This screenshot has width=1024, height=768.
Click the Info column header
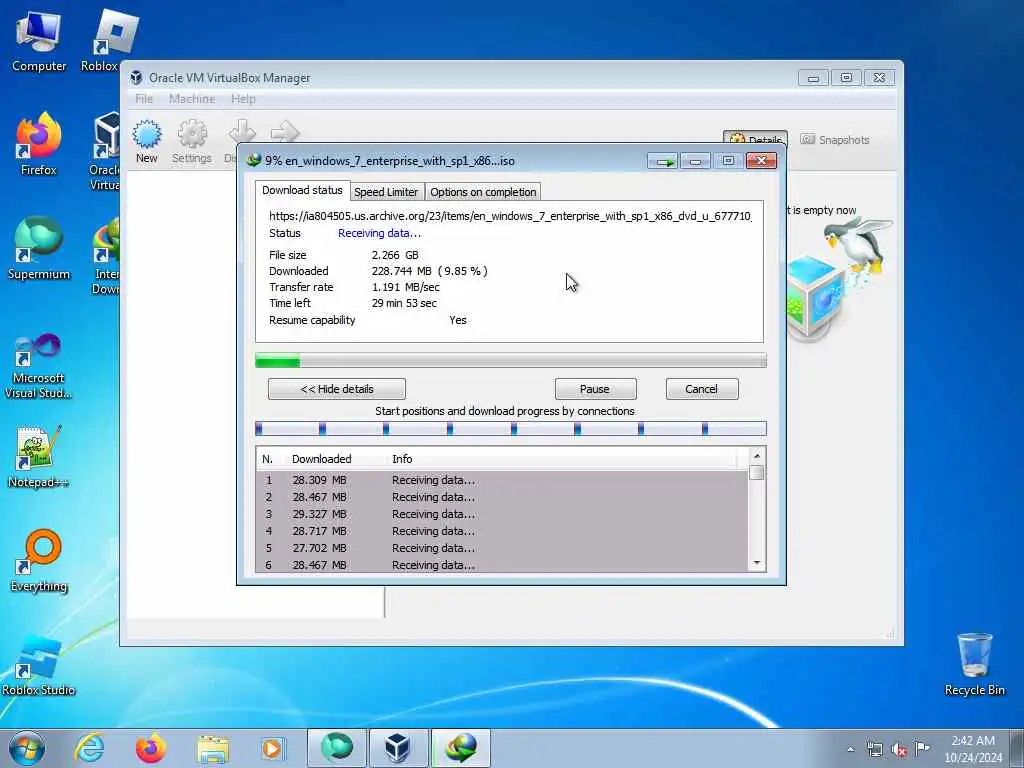click(x=402, y=459)
